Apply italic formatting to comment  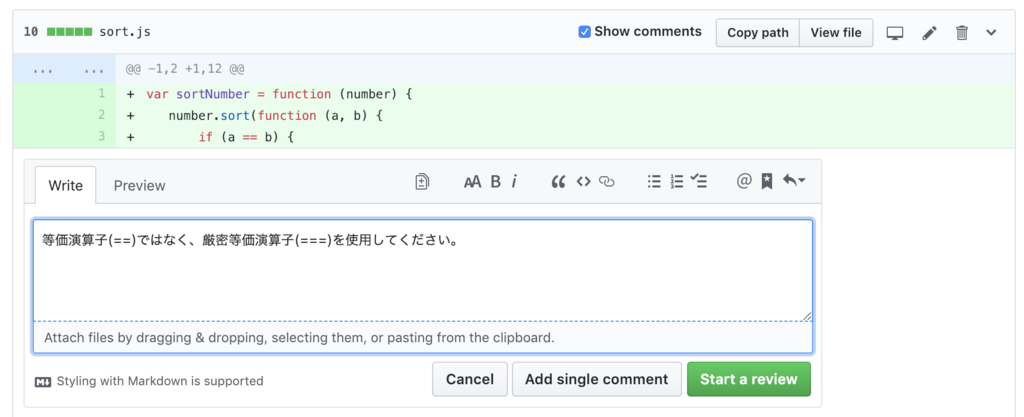(514, 182)
